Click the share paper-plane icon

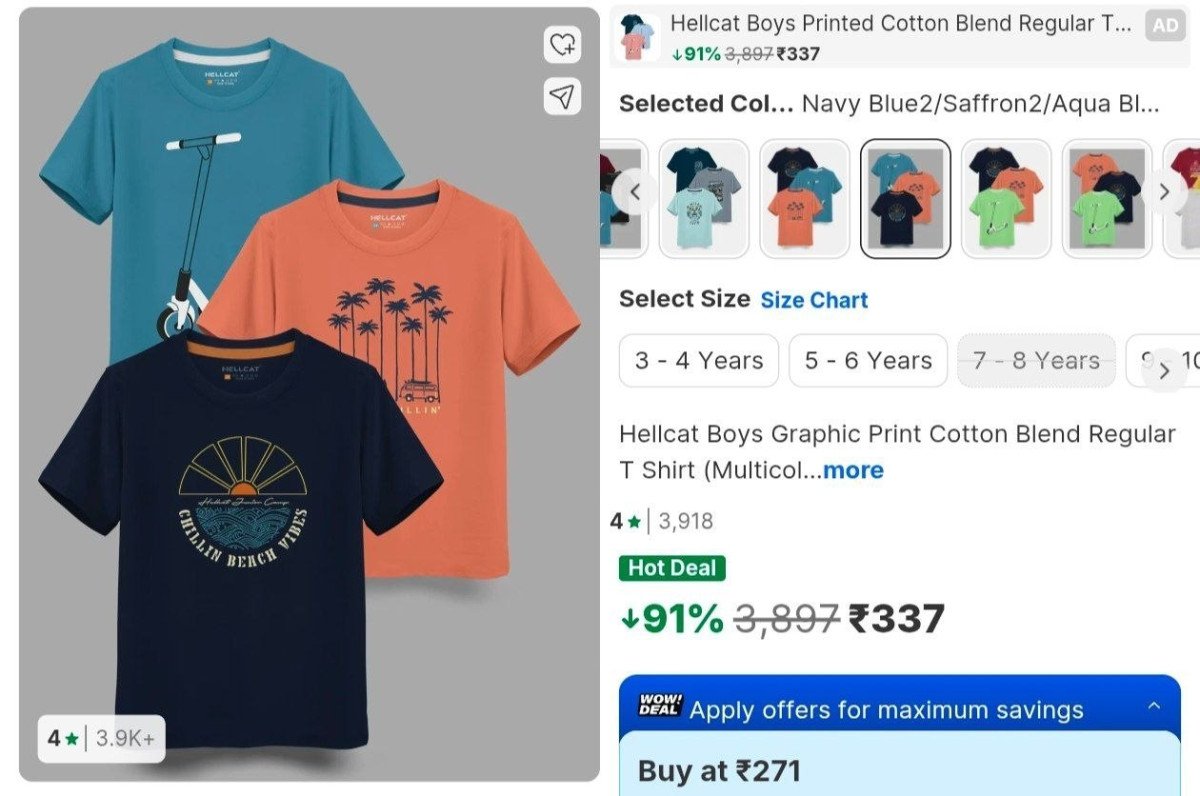pyautogui.click(x=563, y=96)
